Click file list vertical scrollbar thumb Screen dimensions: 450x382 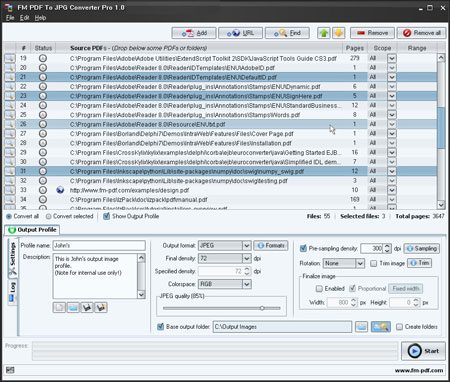441,128
